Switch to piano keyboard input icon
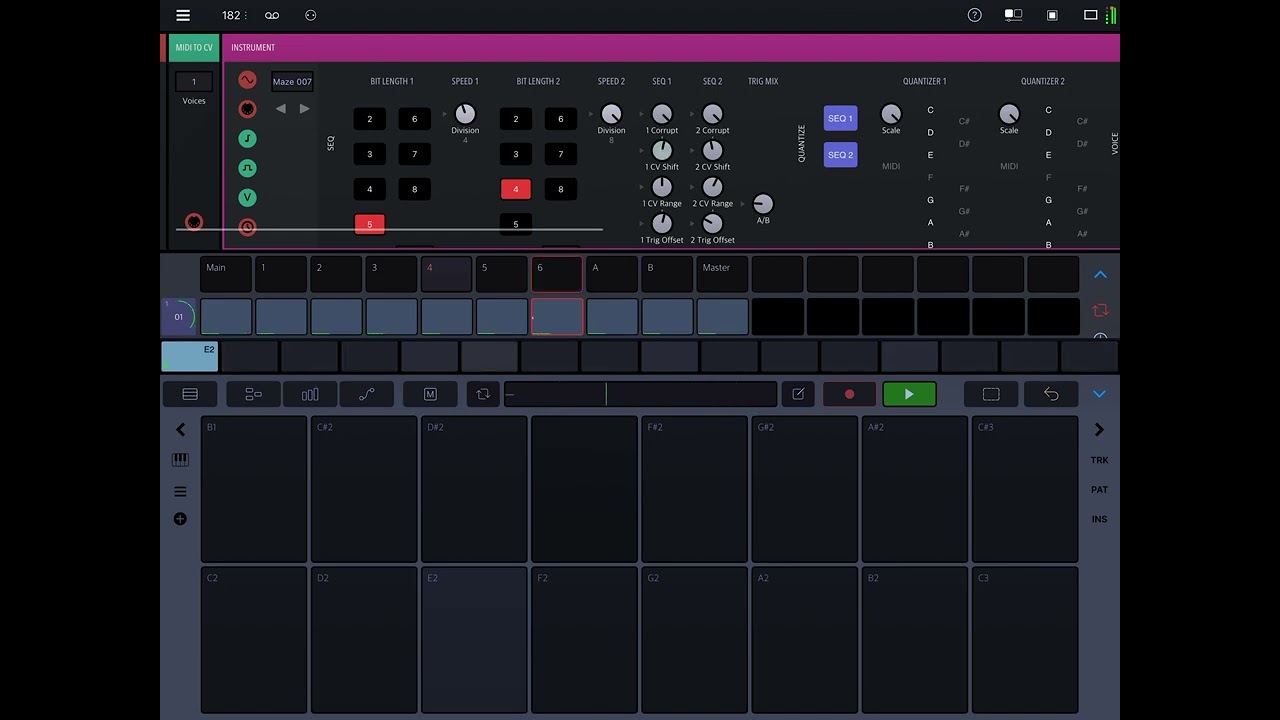 (180, 460)
